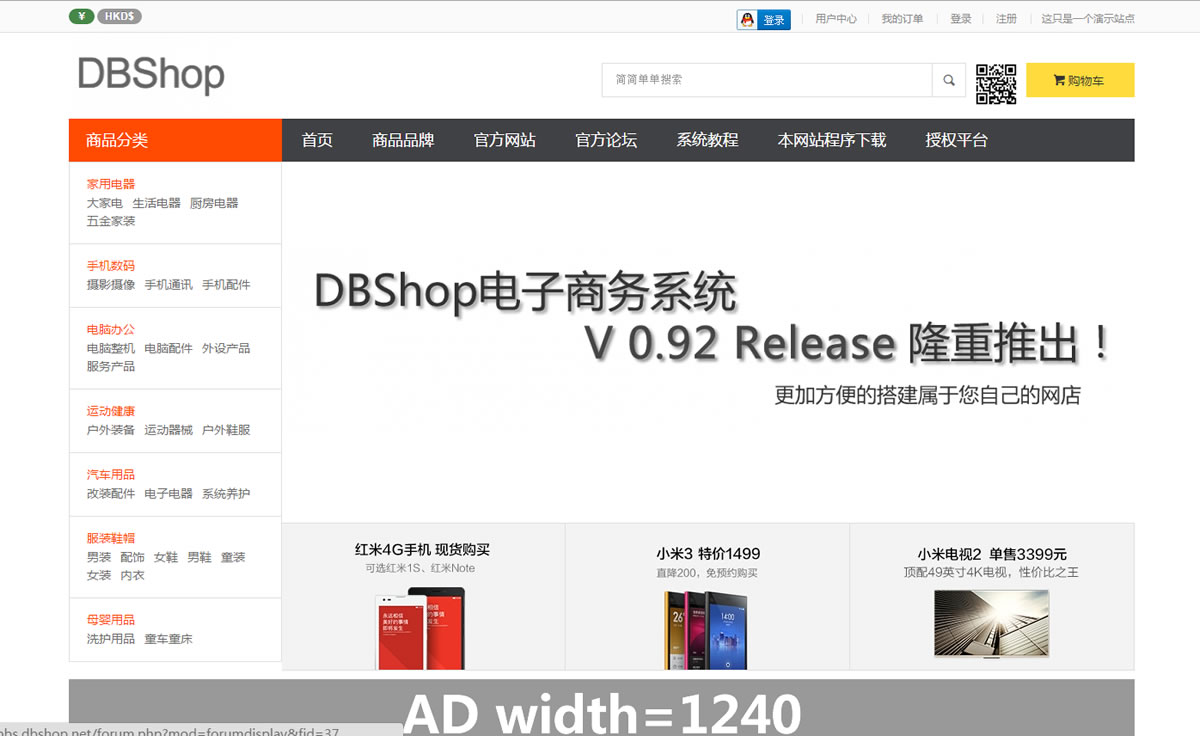Select 五金家装 subcategory
The height and width of the screenshot is (736, 1200).
point(111,221)
